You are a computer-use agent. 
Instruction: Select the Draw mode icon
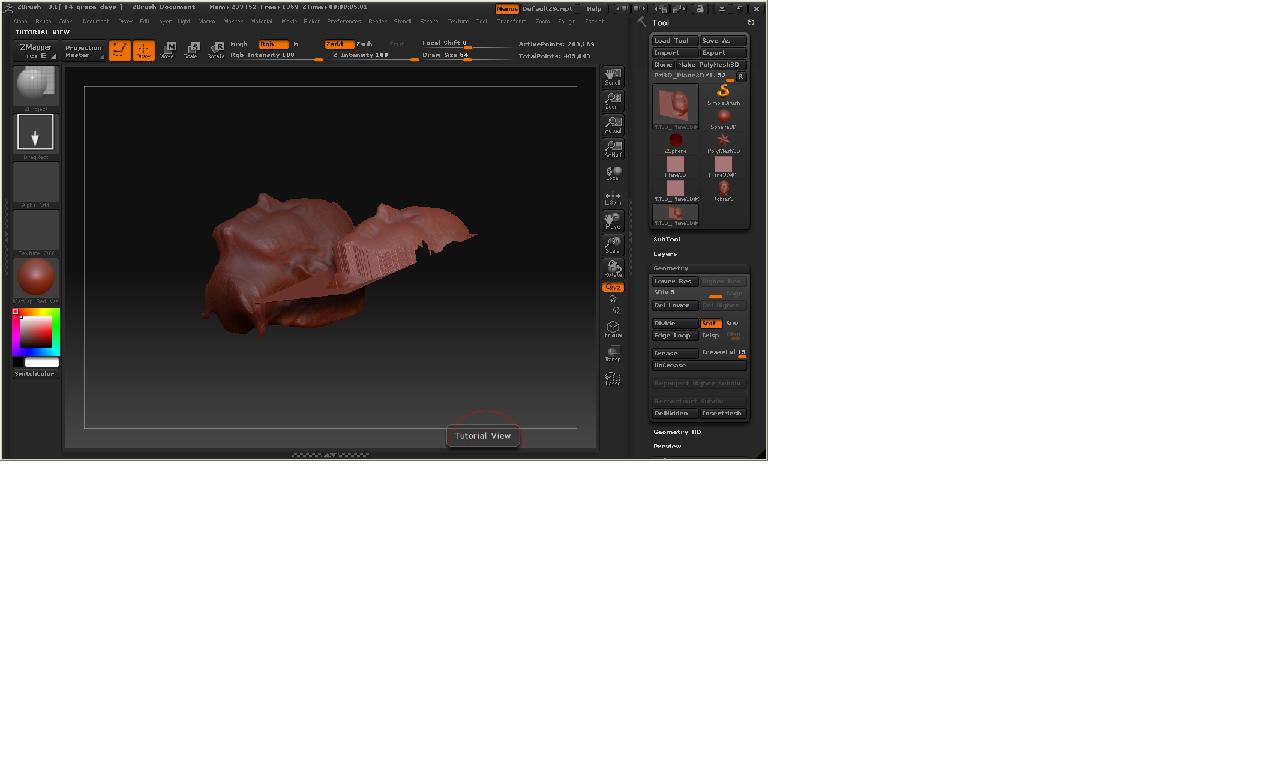point(144,50)
